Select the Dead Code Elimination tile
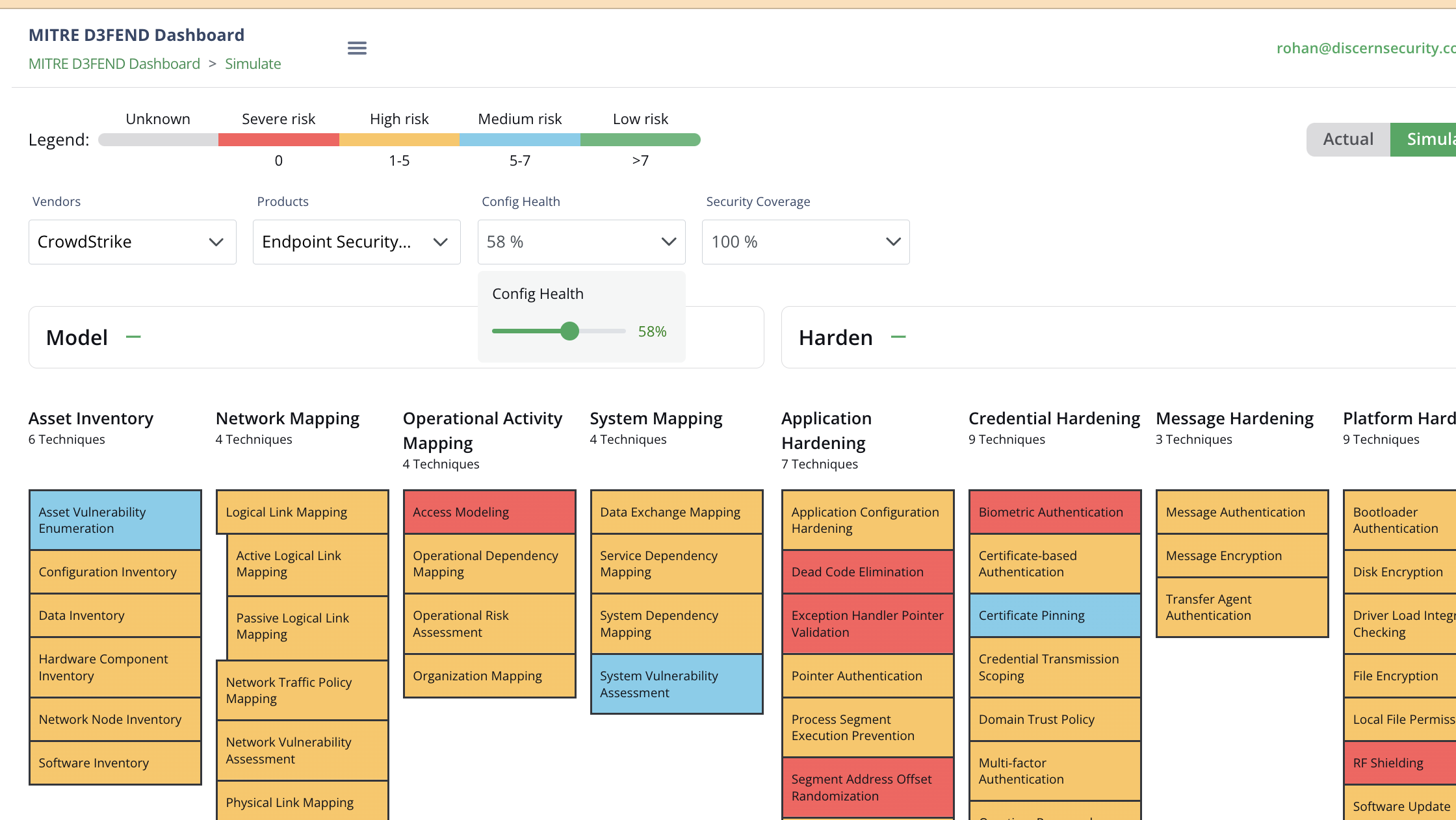 click(x=867, y=572)
